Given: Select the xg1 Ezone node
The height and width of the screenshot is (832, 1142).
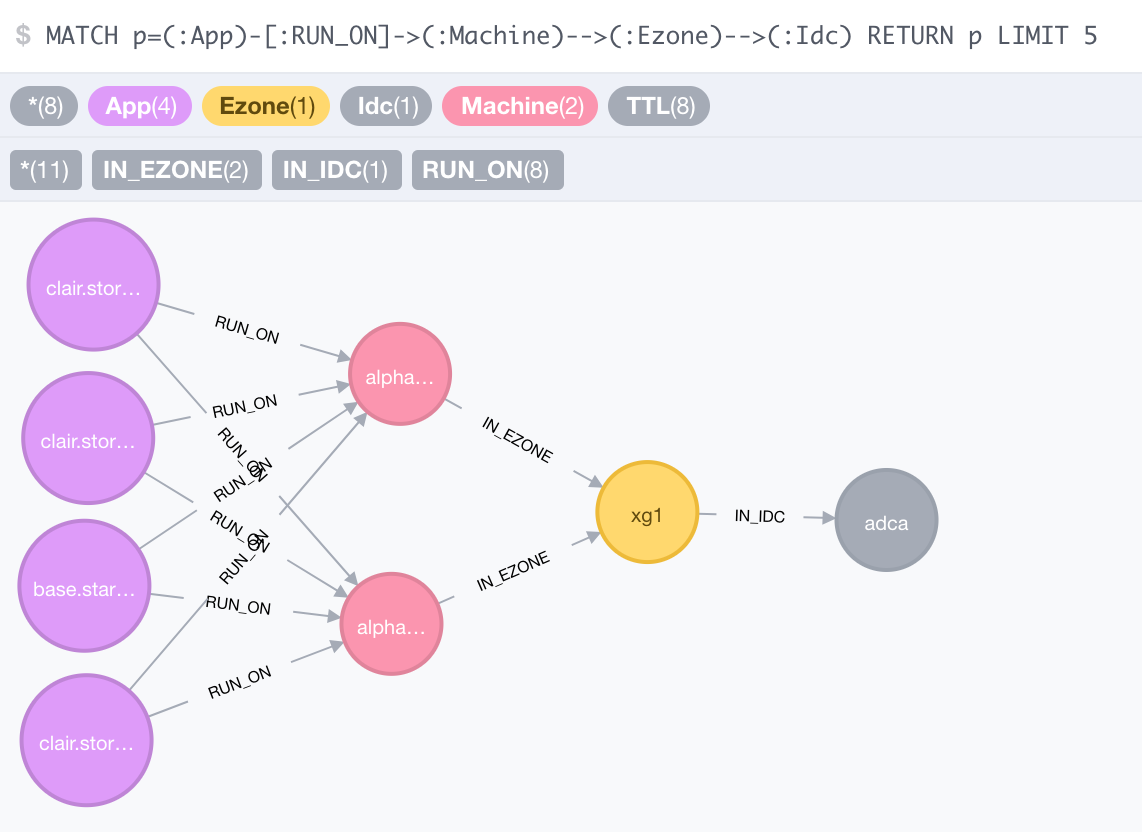Looking at the screenshot, I should 647,512.
